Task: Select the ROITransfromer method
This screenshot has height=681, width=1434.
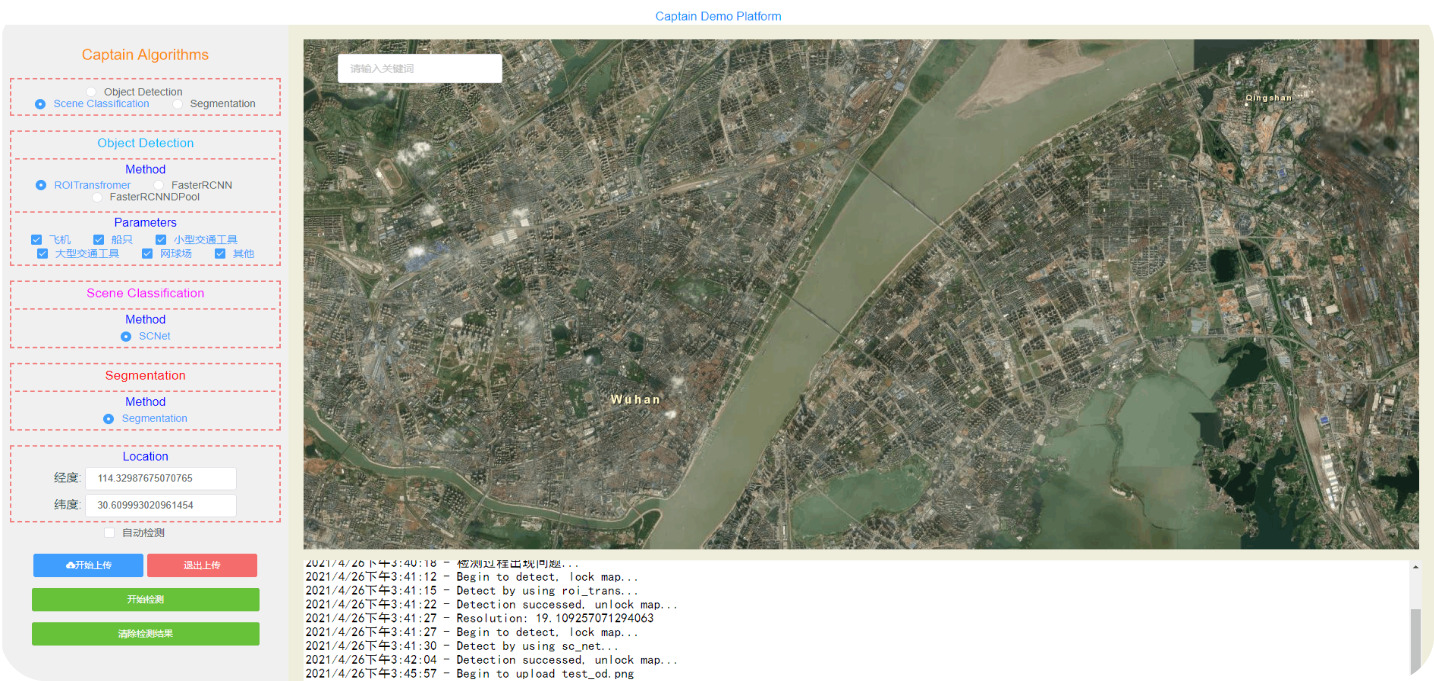Action: (41, 186)
